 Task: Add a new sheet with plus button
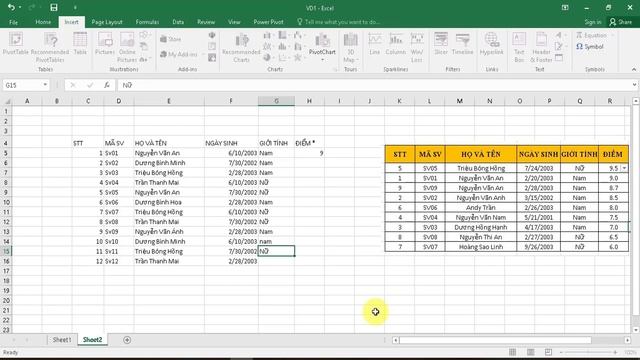(x=127, y=340)
